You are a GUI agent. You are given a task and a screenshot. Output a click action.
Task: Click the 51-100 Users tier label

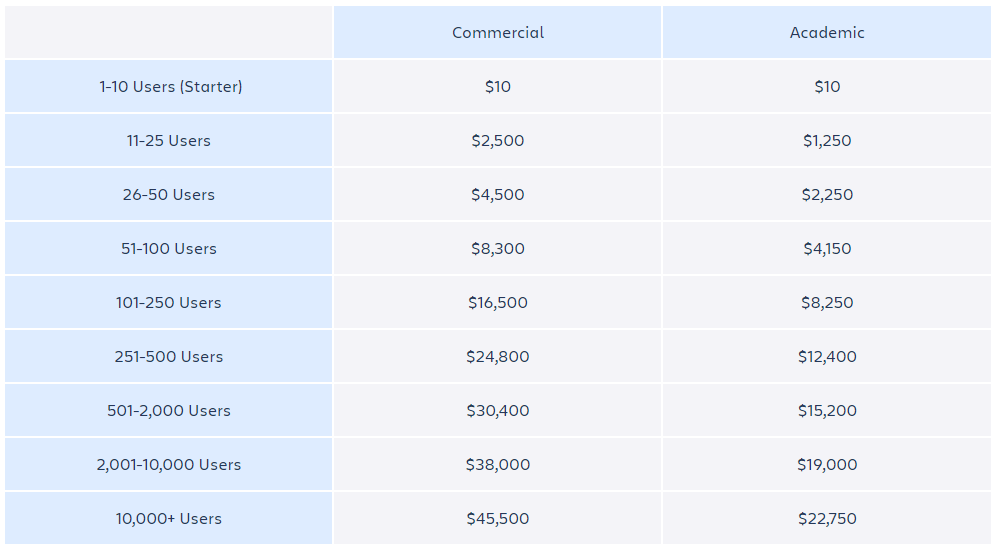(169, 249)
